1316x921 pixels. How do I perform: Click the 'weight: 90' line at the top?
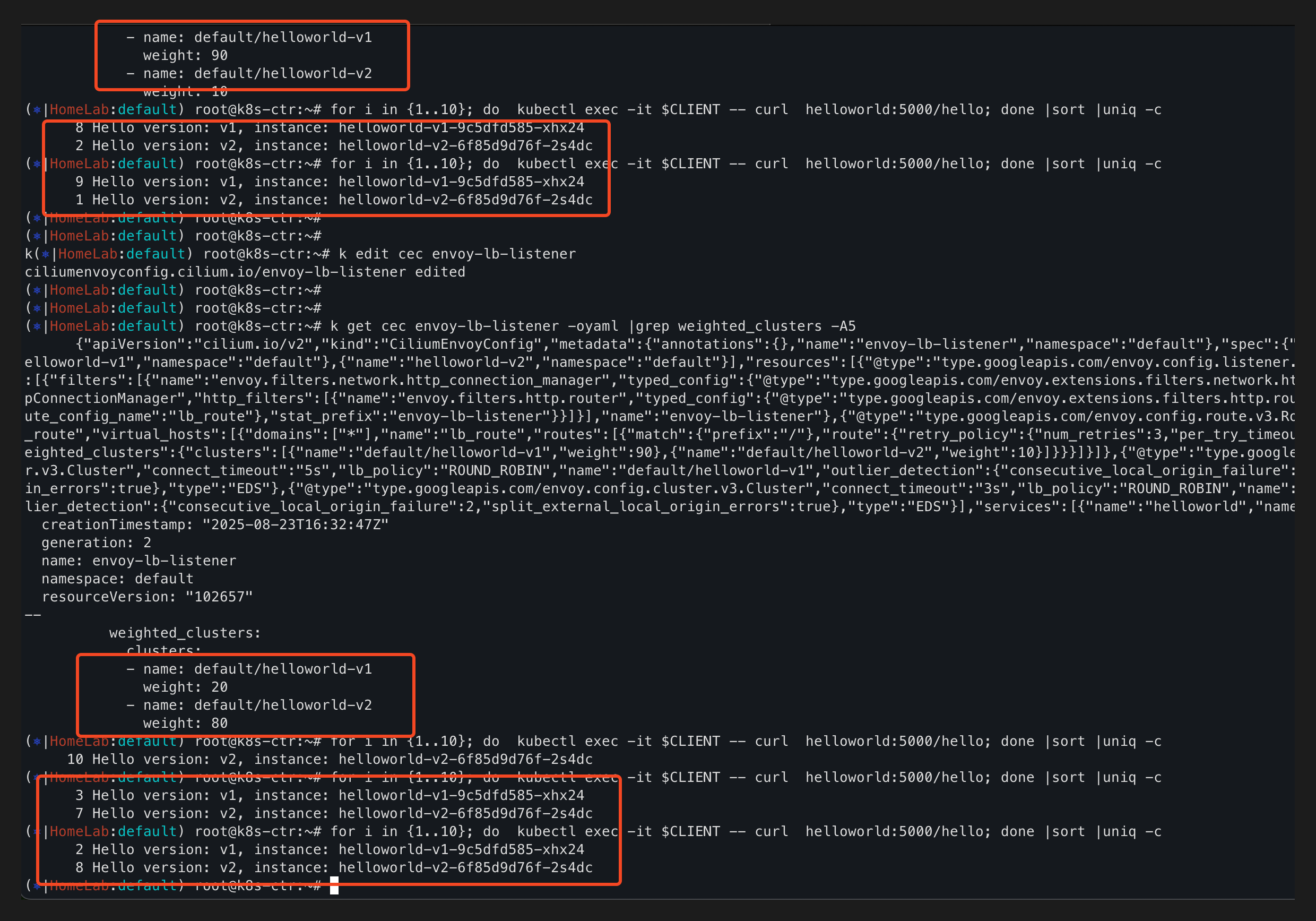click(185, 56)
